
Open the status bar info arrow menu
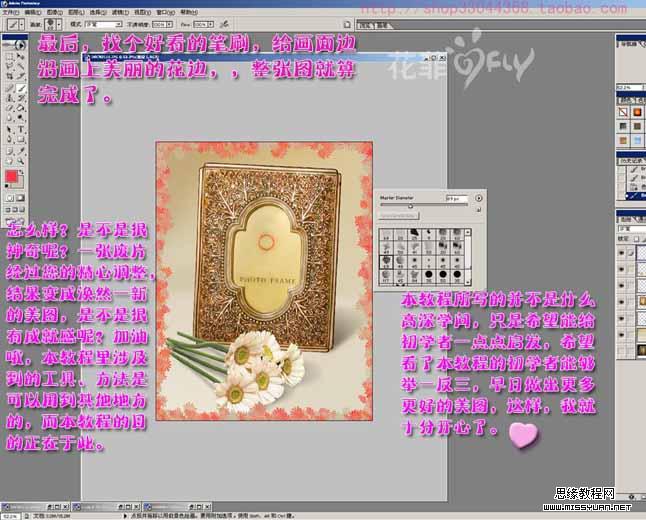(x=125, y=516)
